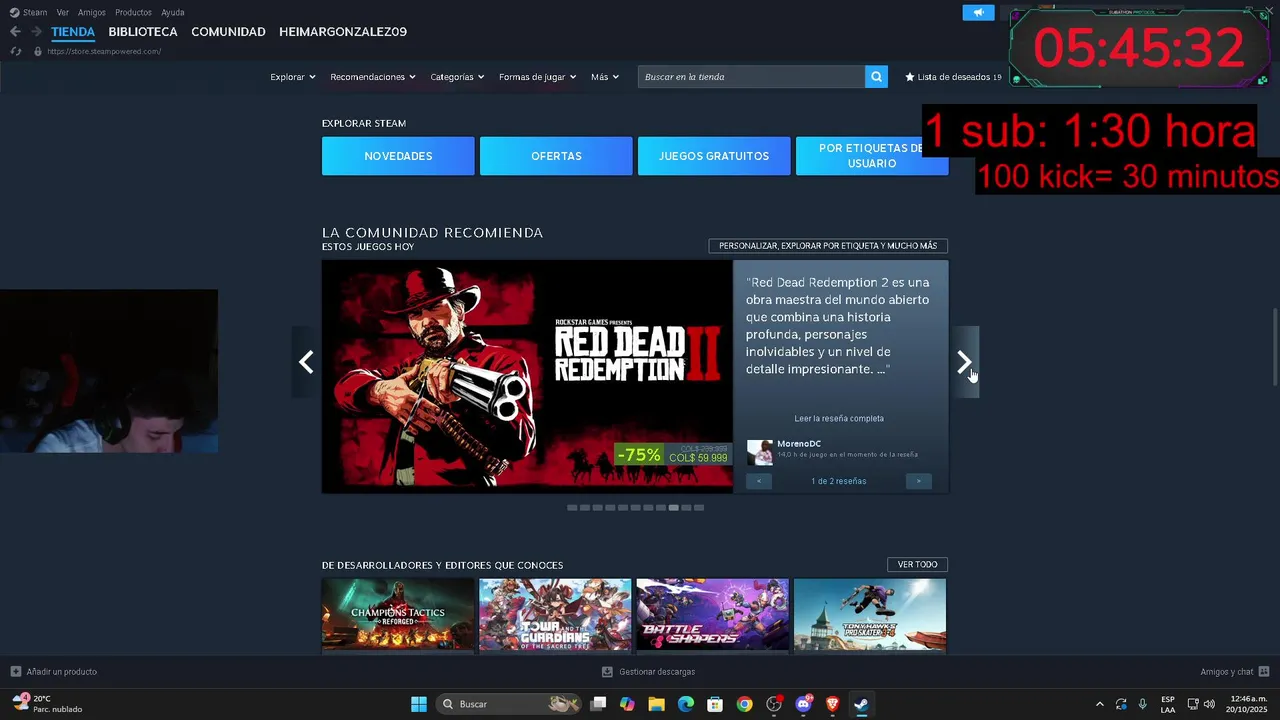Open the Amigos menu
Viewport: 1280px width, 720px height.
[x=92, y=12]
